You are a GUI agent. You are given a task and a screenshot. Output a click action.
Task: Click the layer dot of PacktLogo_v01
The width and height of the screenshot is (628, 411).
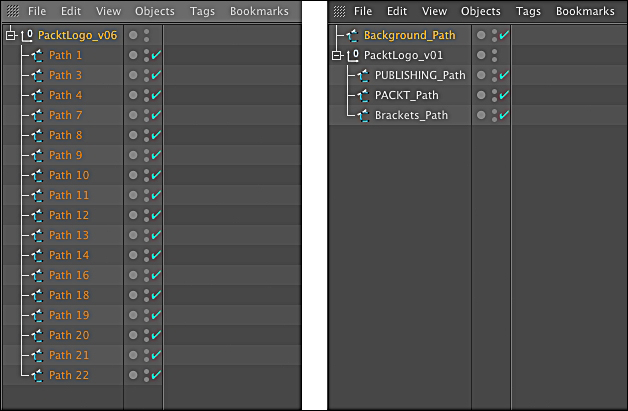coord(481,55)
